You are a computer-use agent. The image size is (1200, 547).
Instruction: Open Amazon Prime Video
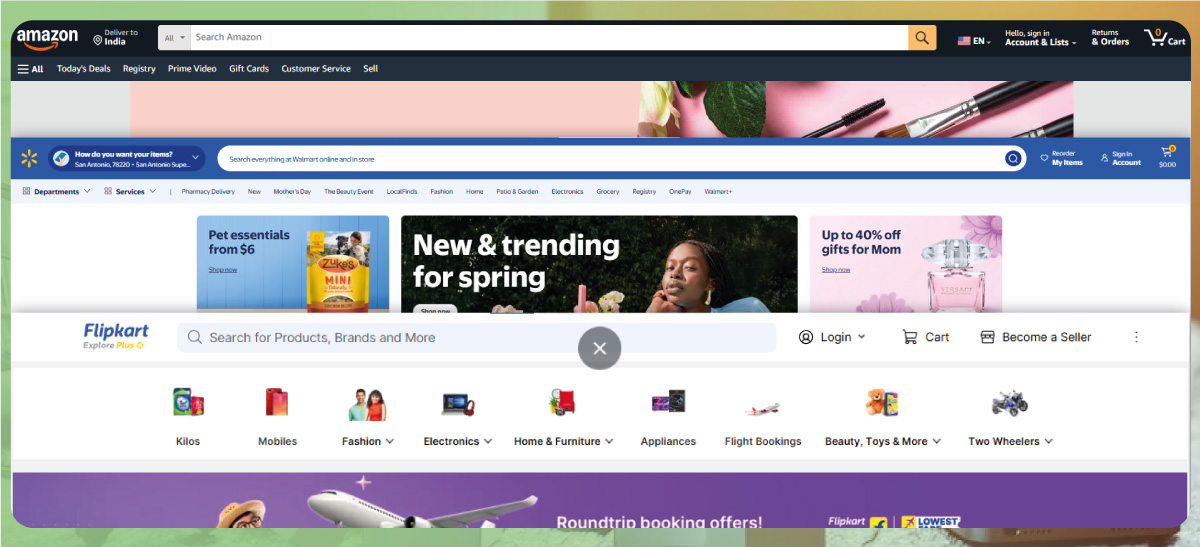192,69
